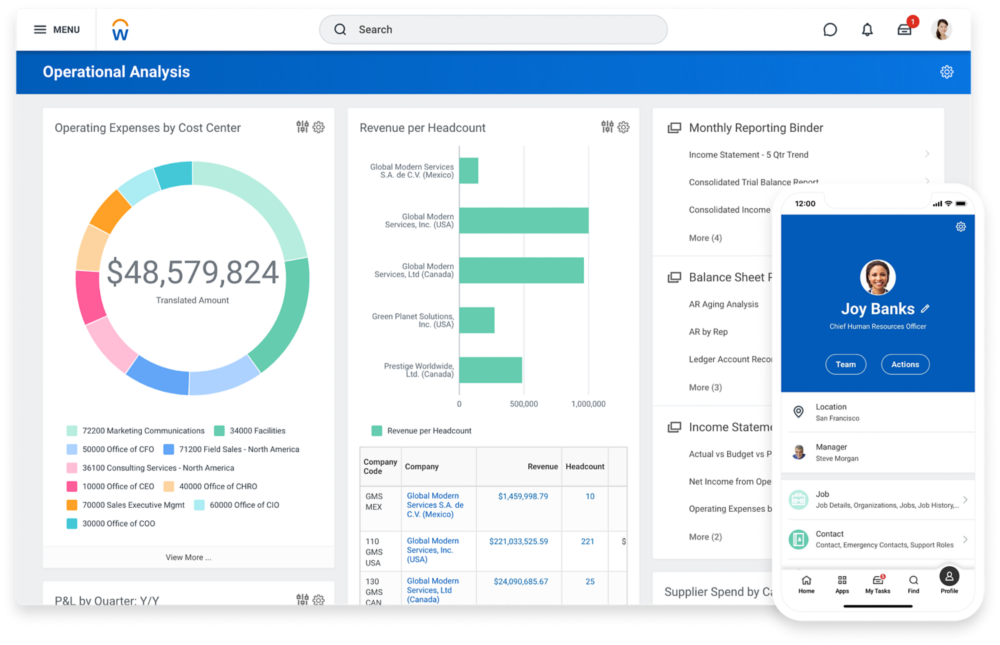Screen dimensions: 1000x645
Task: Click inside the Search field
Action: coord(492,29)
